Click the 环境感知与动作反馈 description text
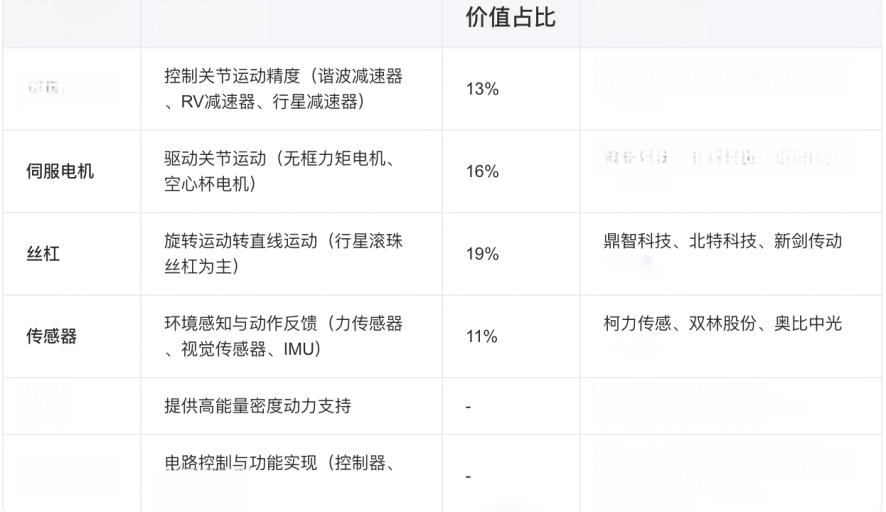 pos(240,324)
